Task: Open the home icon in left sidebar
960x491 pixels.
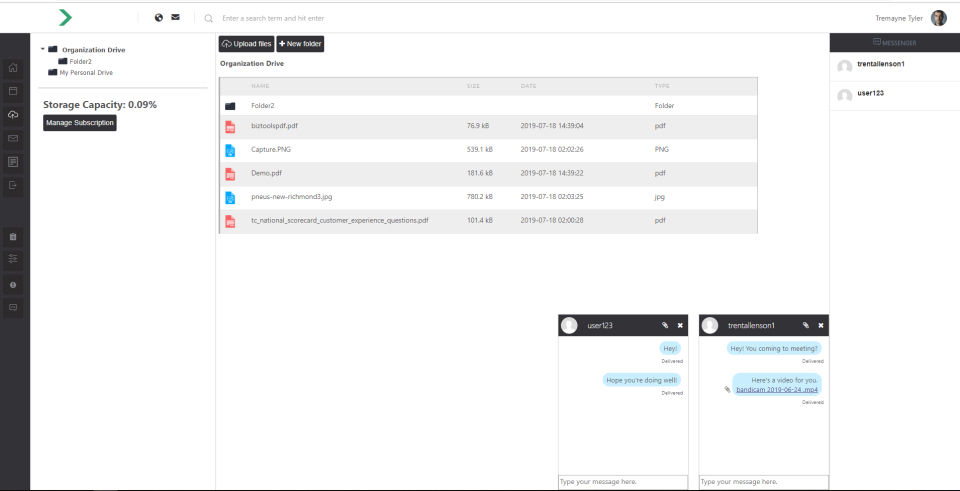Action: 13,67
